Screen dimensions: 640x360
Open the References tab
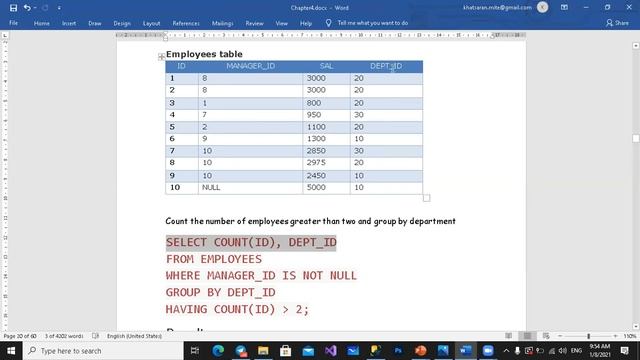(x=186, y=23)
